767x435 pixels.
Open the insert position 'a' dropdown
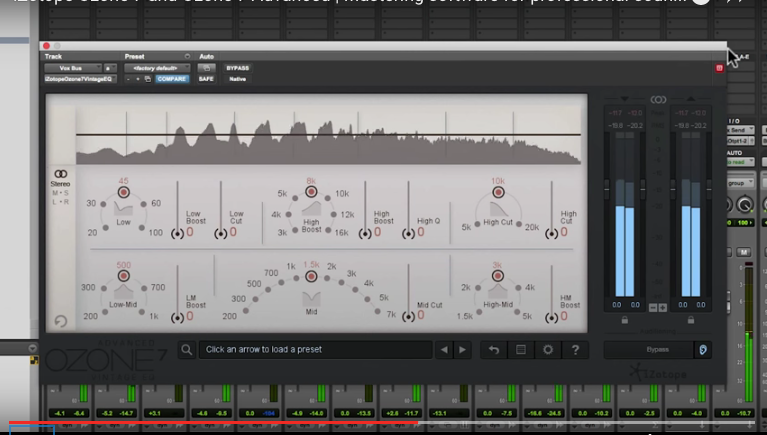pyautogui.click(x=111, y=68)
